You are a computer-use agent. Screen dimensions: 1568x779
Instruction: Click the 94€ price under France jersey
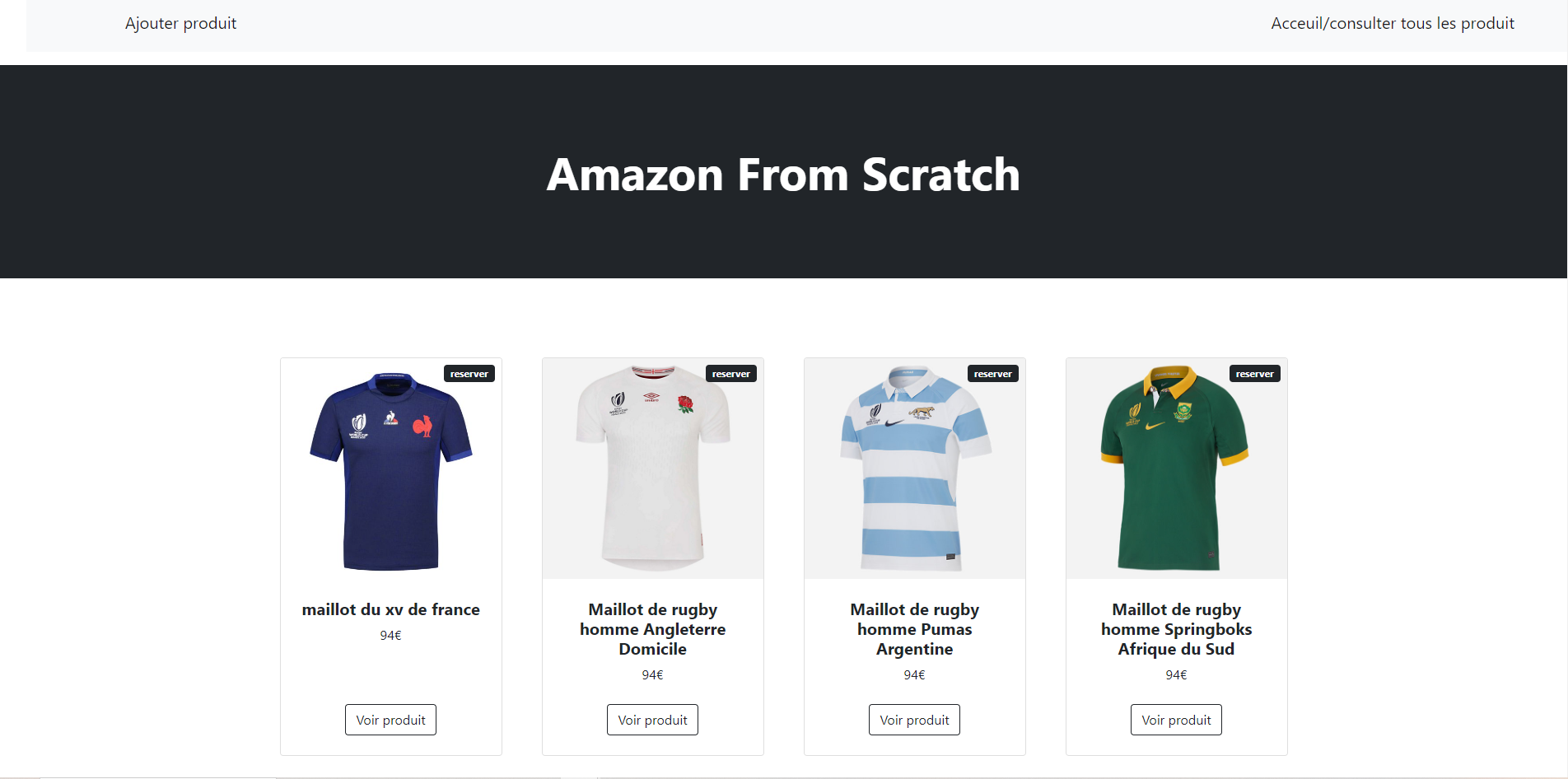[390, 636]
